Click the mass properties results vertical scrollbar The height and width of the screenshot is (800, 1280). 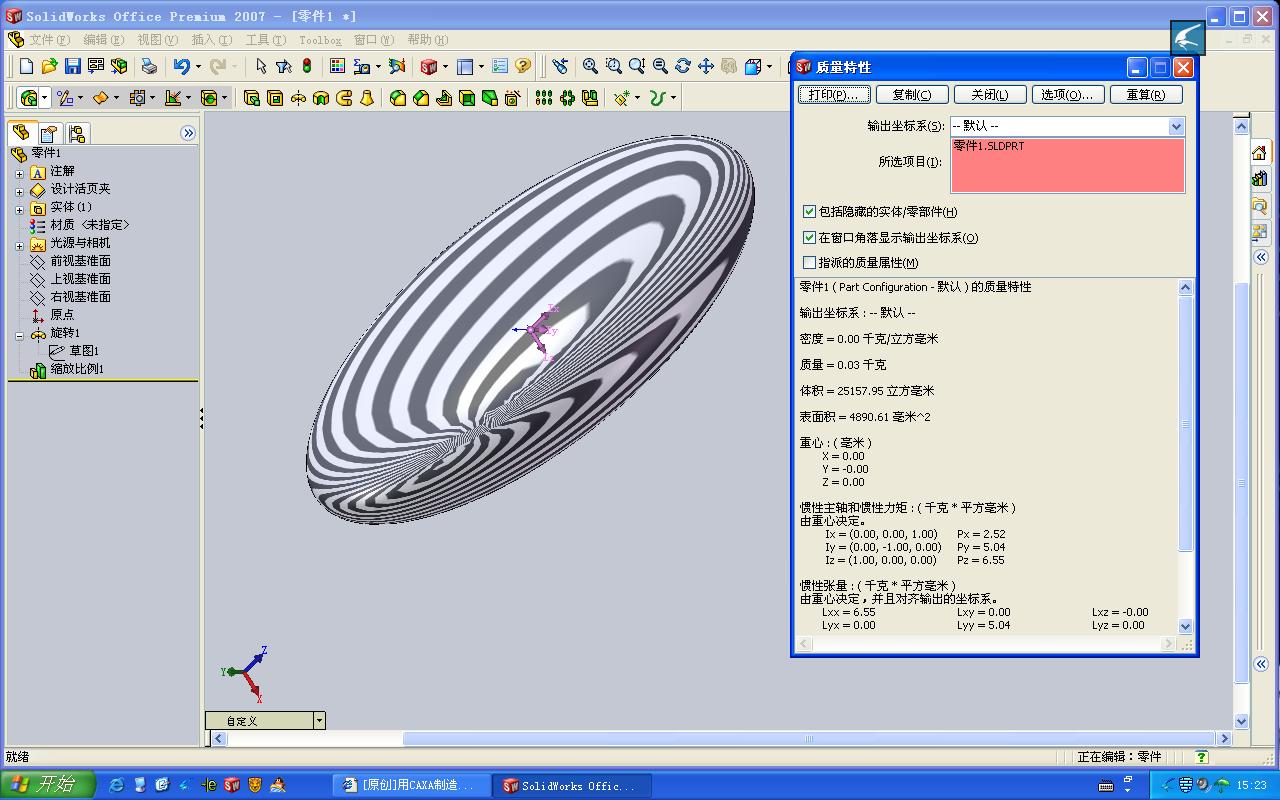pos(1186,456)
